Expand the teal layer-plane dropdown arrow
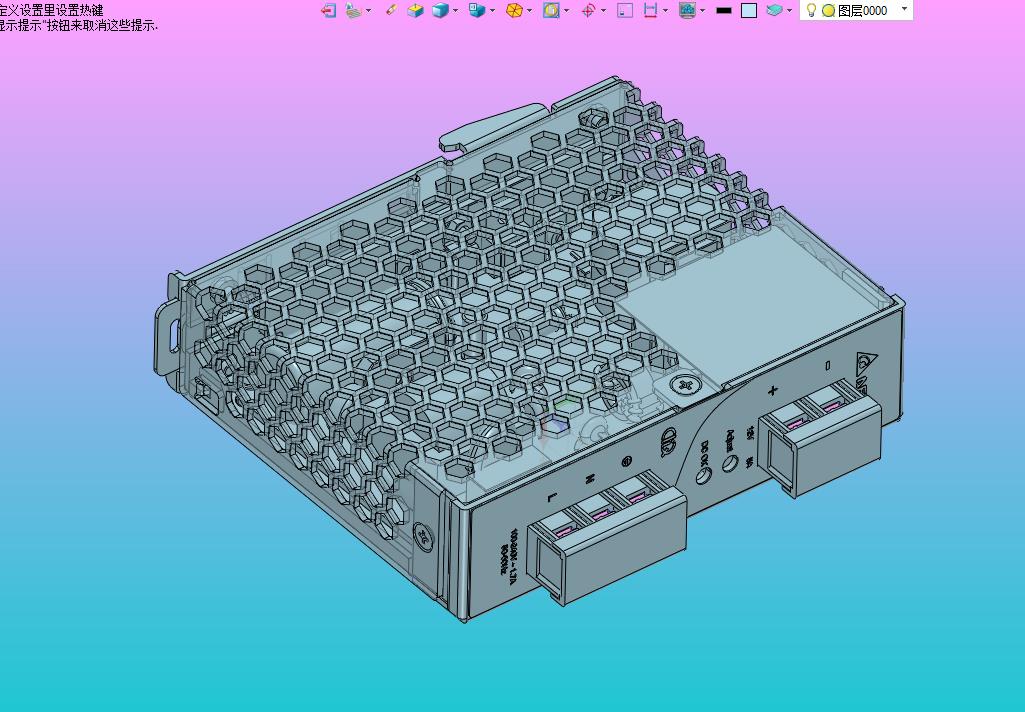This screenshot has width=1025, height=712. pos(790,10)
